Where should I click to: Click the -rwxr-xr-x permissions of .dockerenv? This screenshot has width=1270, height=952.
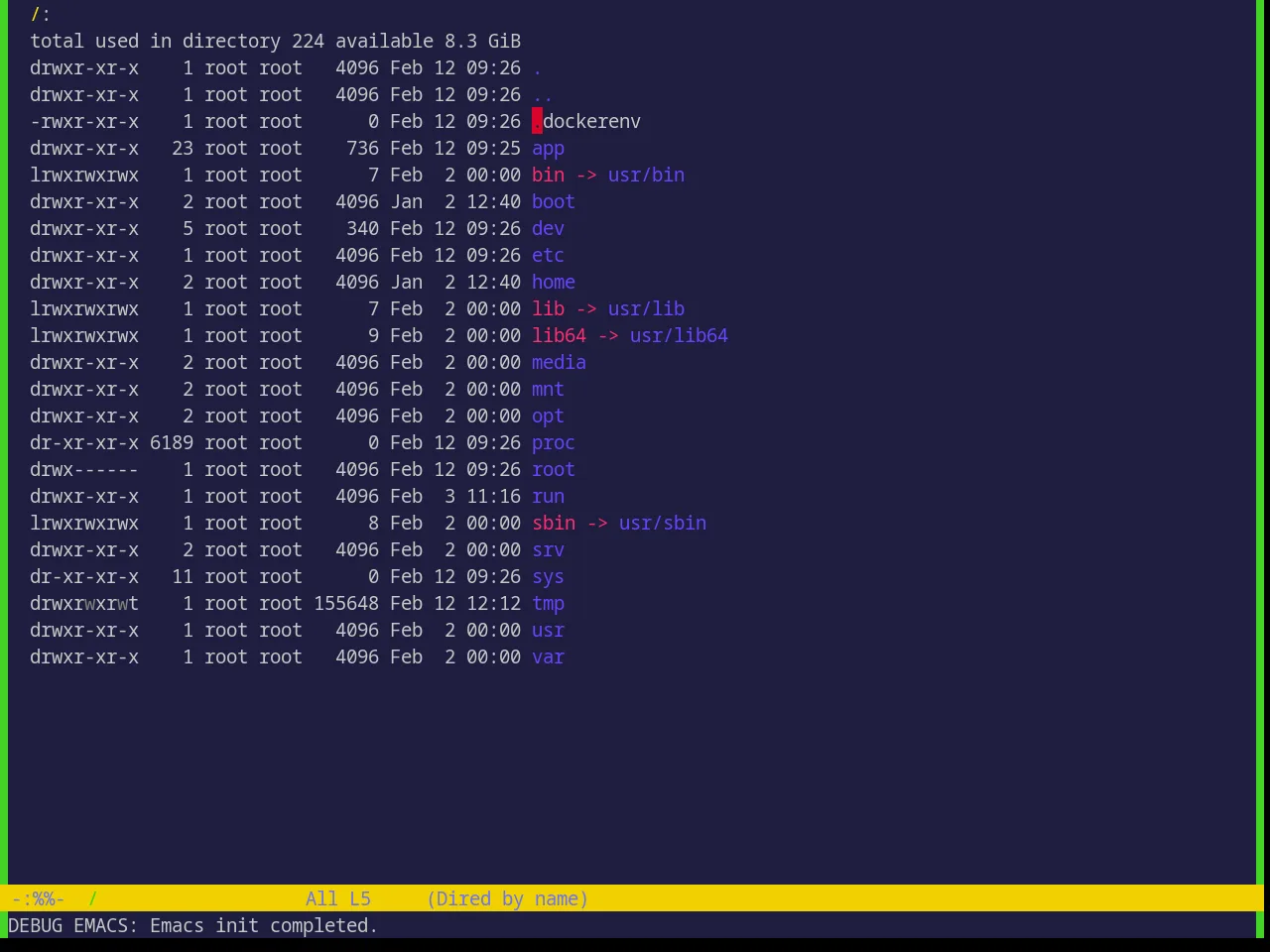pos(84,122)
